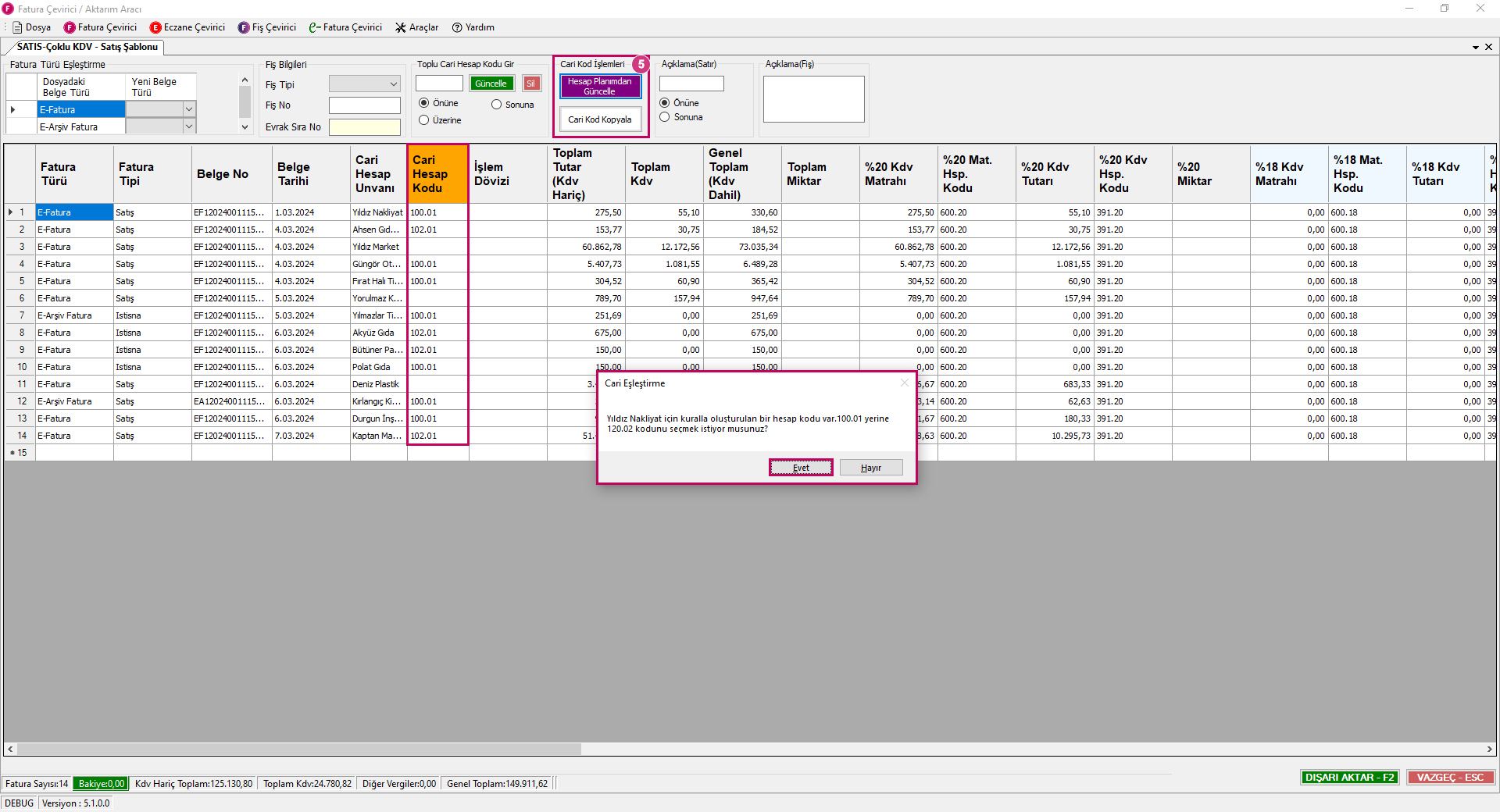1500x812 pixels.
Task: Click the Yardım help question icon
Action: pos(457,27)
